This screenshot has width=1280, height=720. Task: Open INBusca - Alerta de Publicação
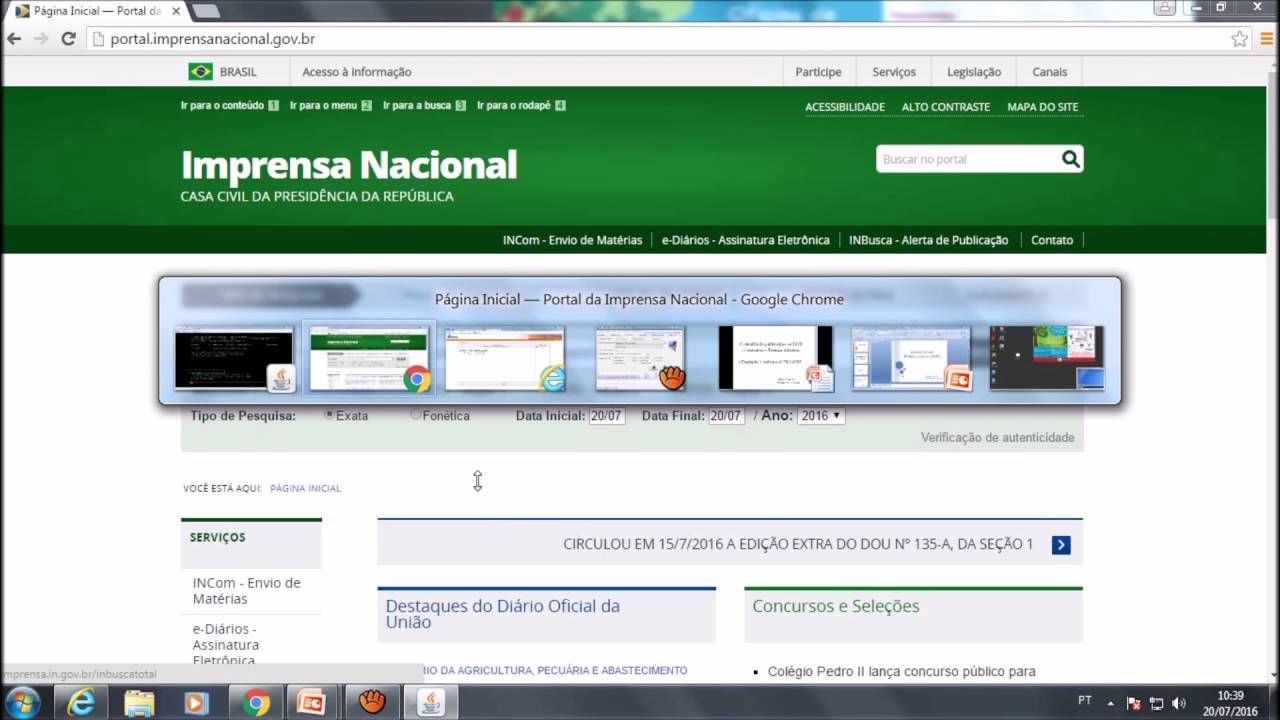coord(929,240)
